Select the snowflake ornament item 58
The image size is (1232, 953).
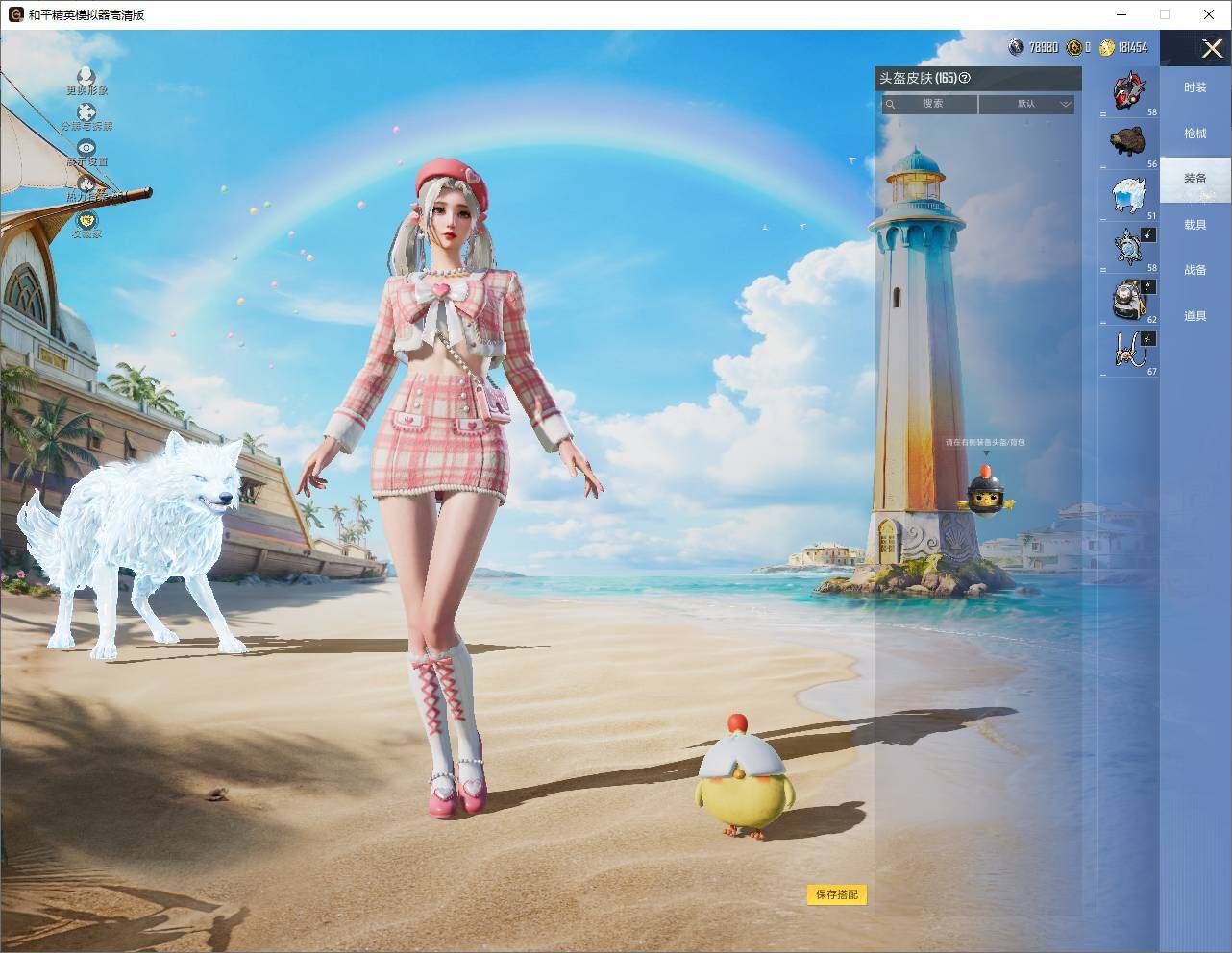click(1129, 248)
